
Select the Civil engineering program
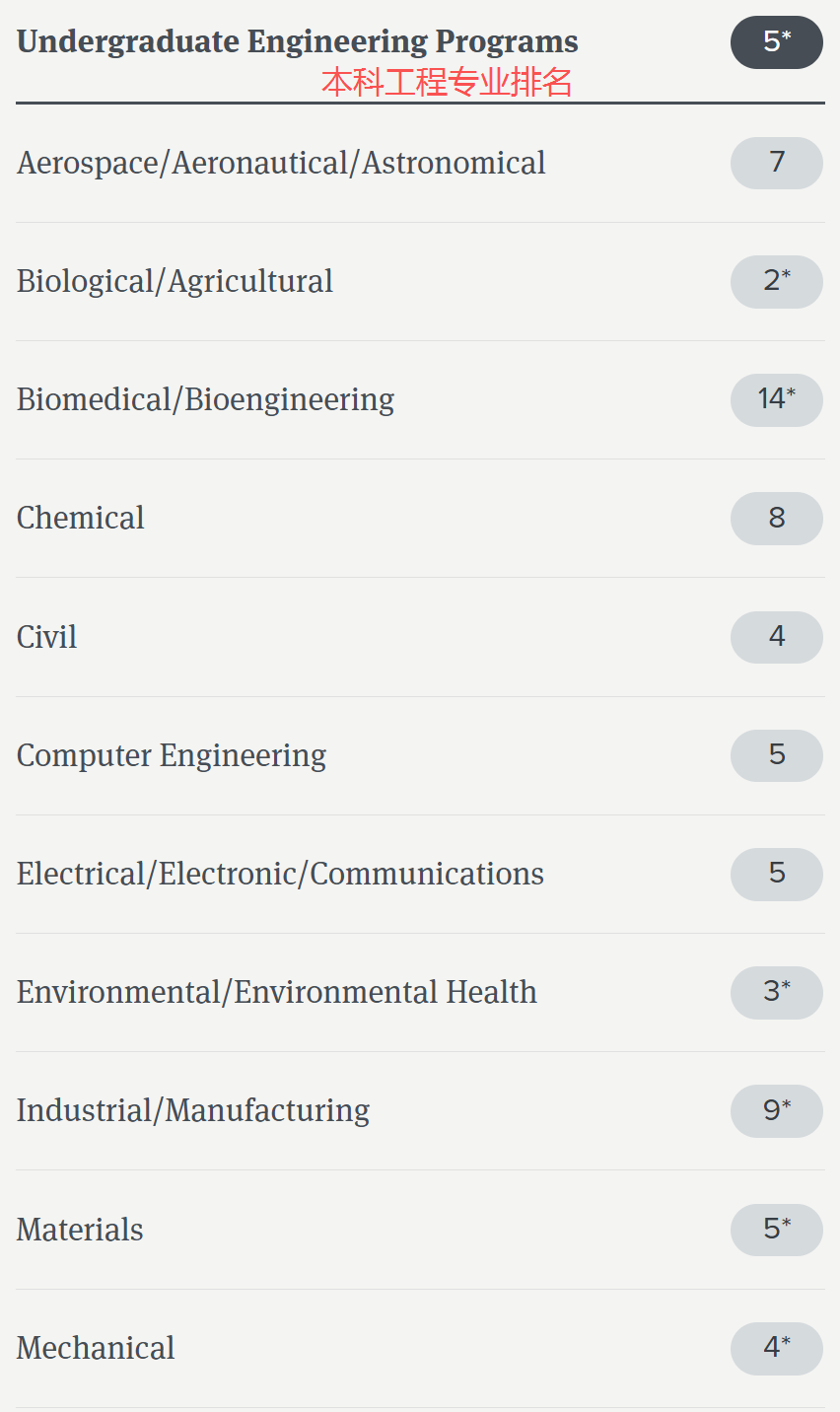coord(47,637)
